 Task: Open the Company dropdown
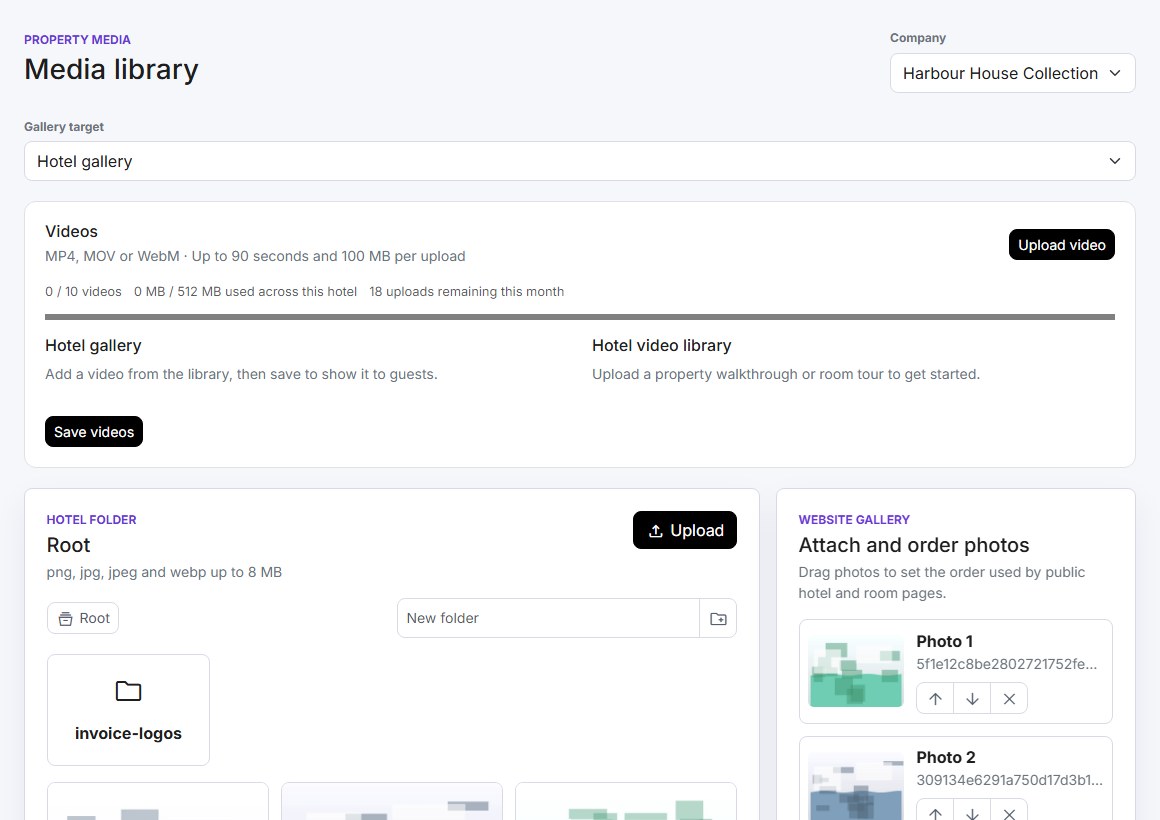1012,73
